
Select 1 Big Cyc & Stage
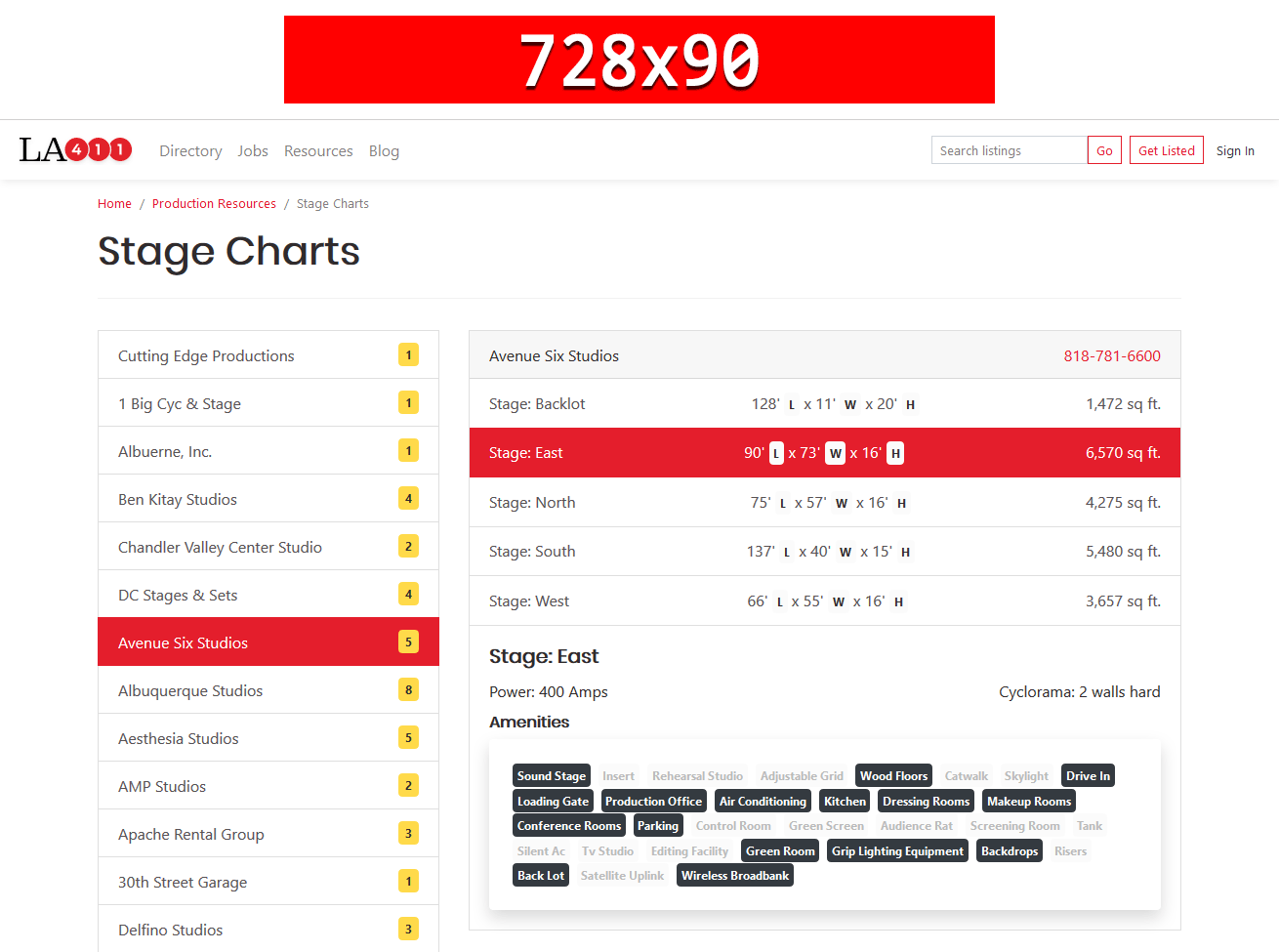(x=268, y=402)
